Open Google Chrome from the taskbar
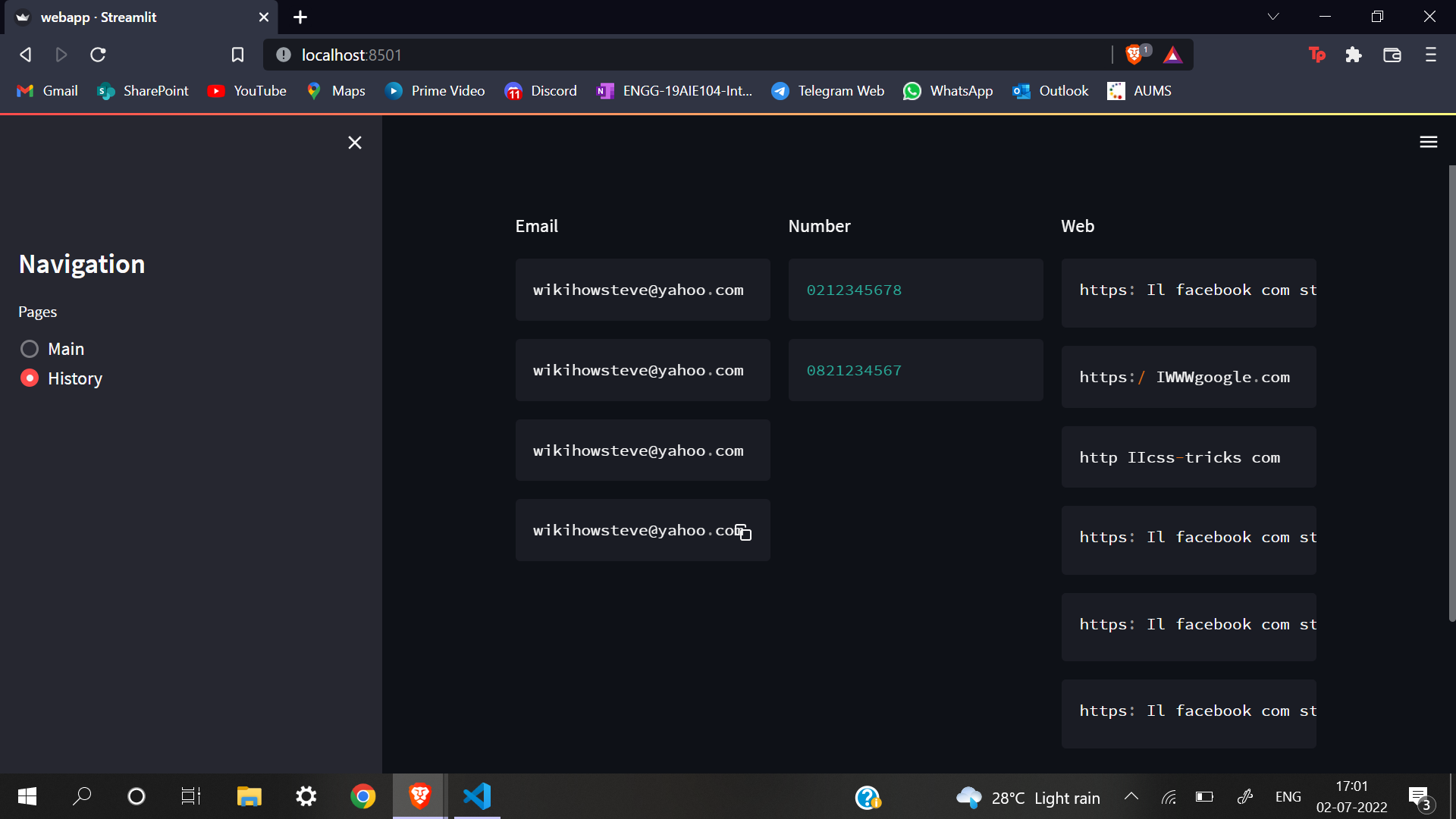Image resolution: width=1456 pixels, height=819 pixels. tap(362, 797)
